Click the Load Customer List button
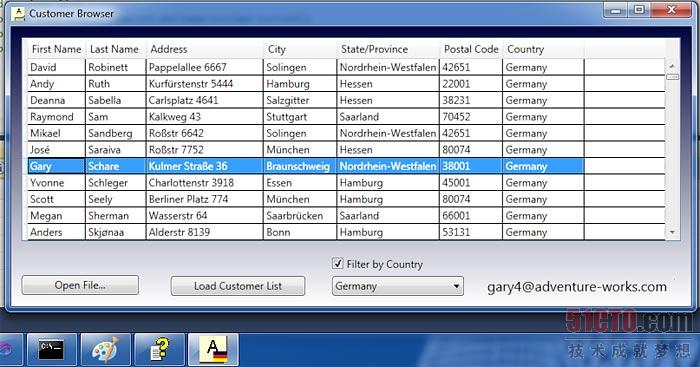Screen dimensions: 700x367 point(238,286)
